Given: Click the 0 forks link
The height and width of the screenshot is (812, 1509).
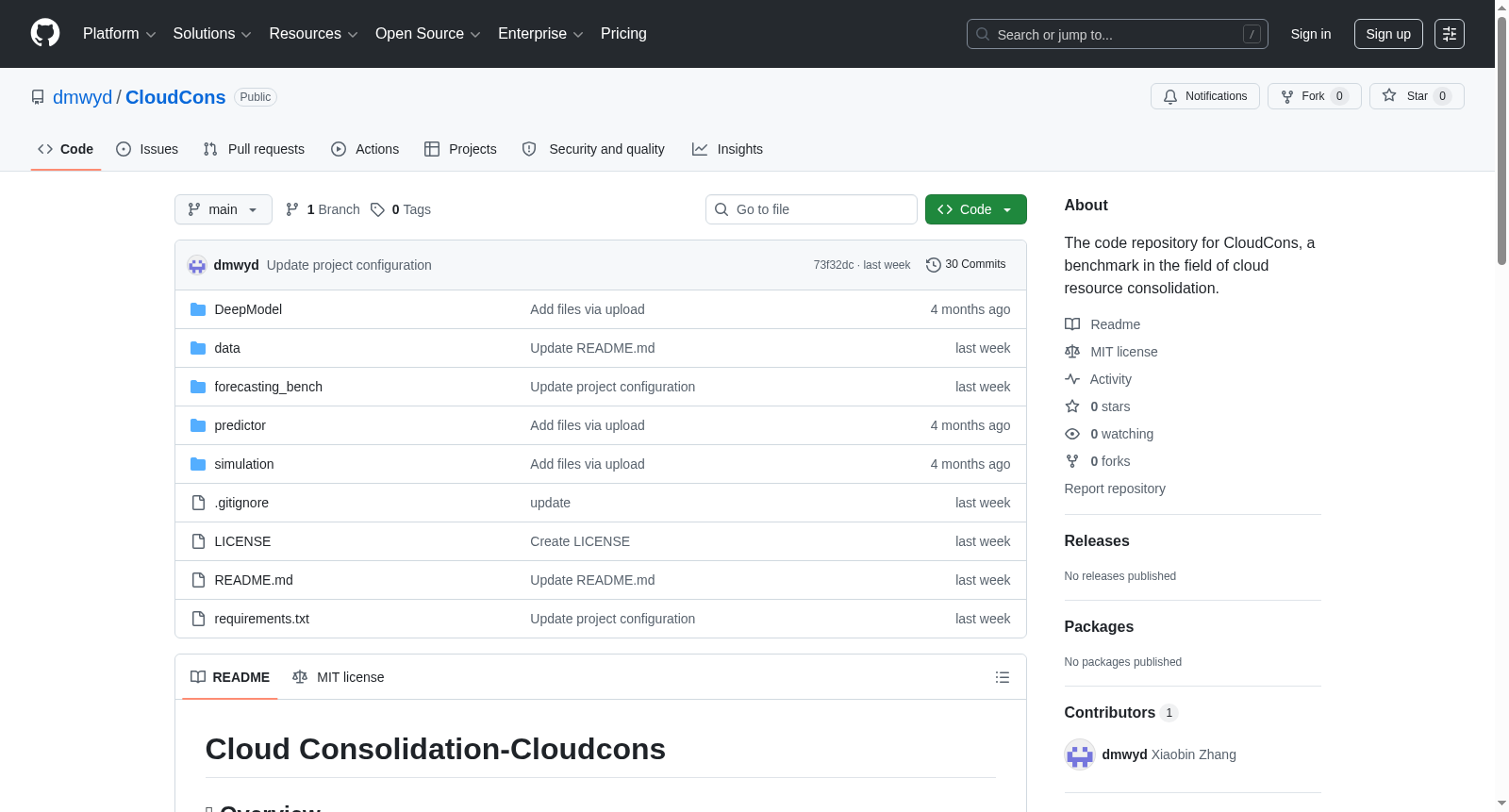Looking at the screenshot, I should pos(1110,461).
